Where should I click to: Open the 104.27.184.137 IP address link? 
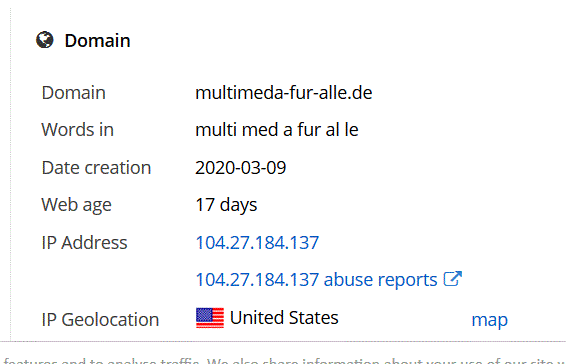click(257, 242)
